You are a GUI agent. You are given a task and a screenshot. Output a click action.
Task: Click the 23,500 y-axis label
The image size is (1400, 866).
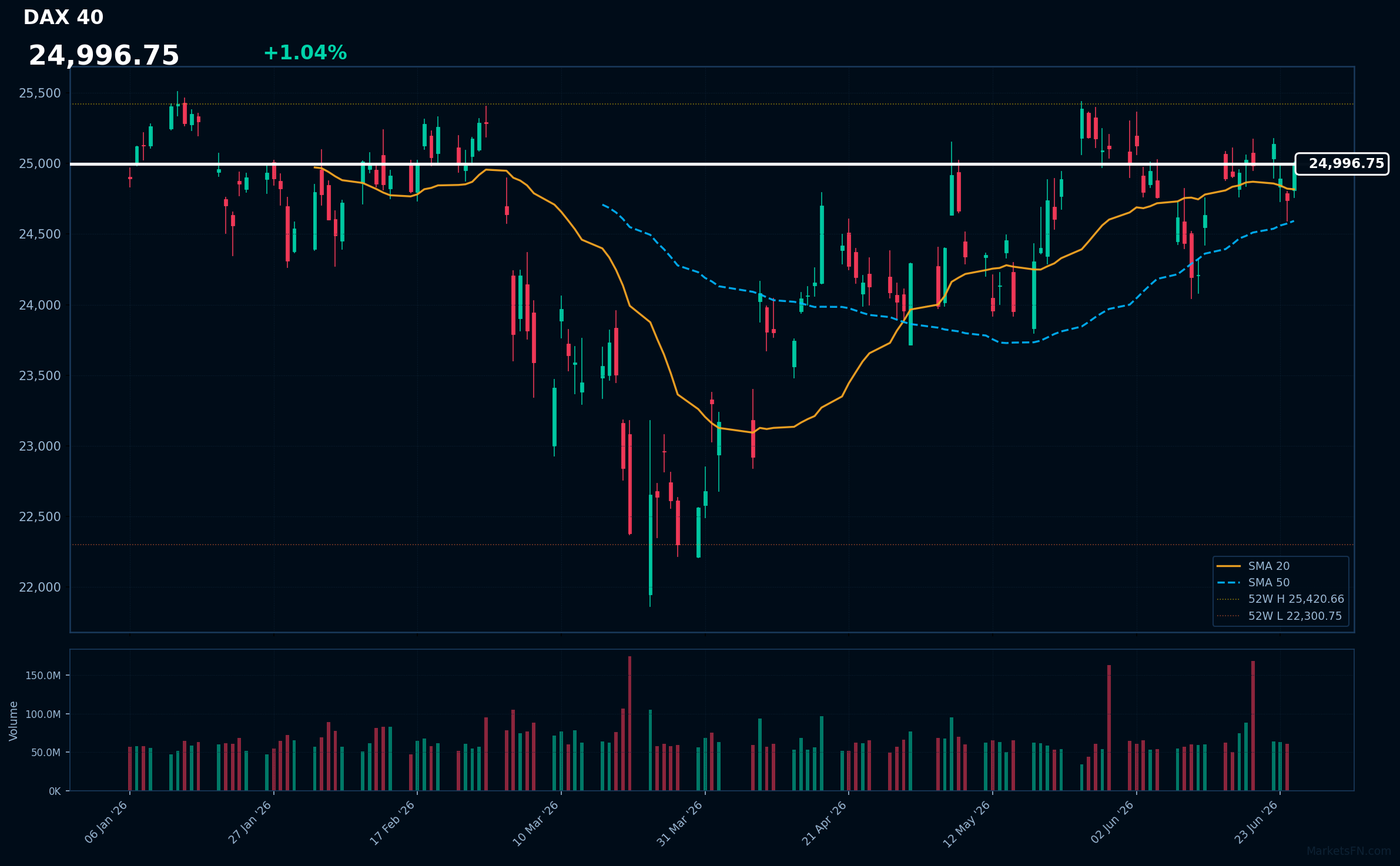pos(40,375)
